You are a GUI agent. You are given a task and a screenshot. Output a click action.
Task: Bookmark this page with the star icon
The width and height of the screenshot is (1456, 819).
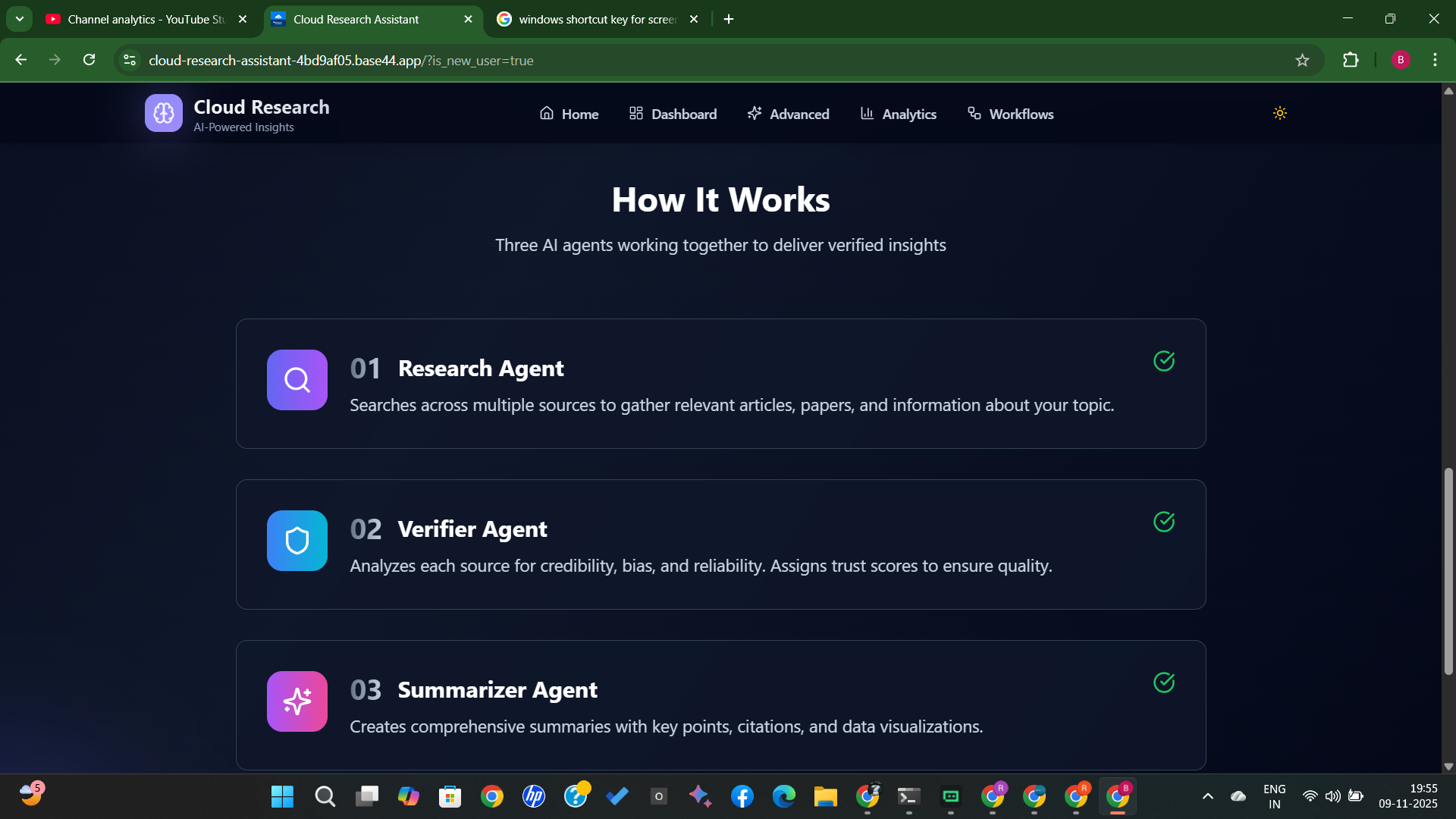tap(1302, 61)
